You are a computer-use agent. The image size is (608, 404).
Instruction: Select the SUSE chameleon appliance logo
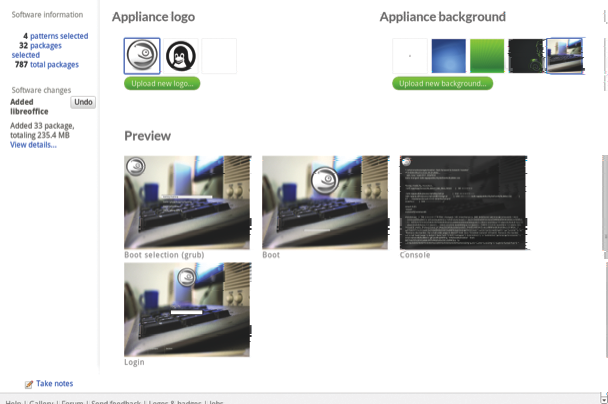[142, 56]
